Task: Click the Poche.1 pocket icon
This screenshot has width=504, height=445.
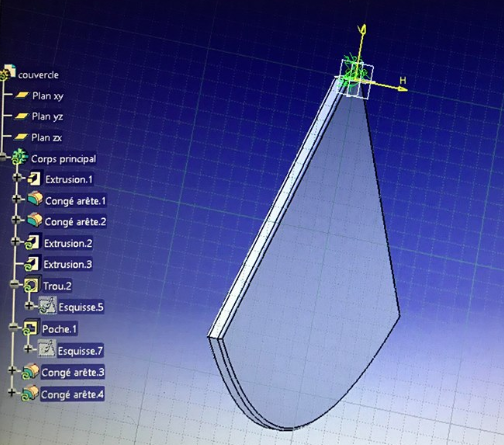Action: 31,328
